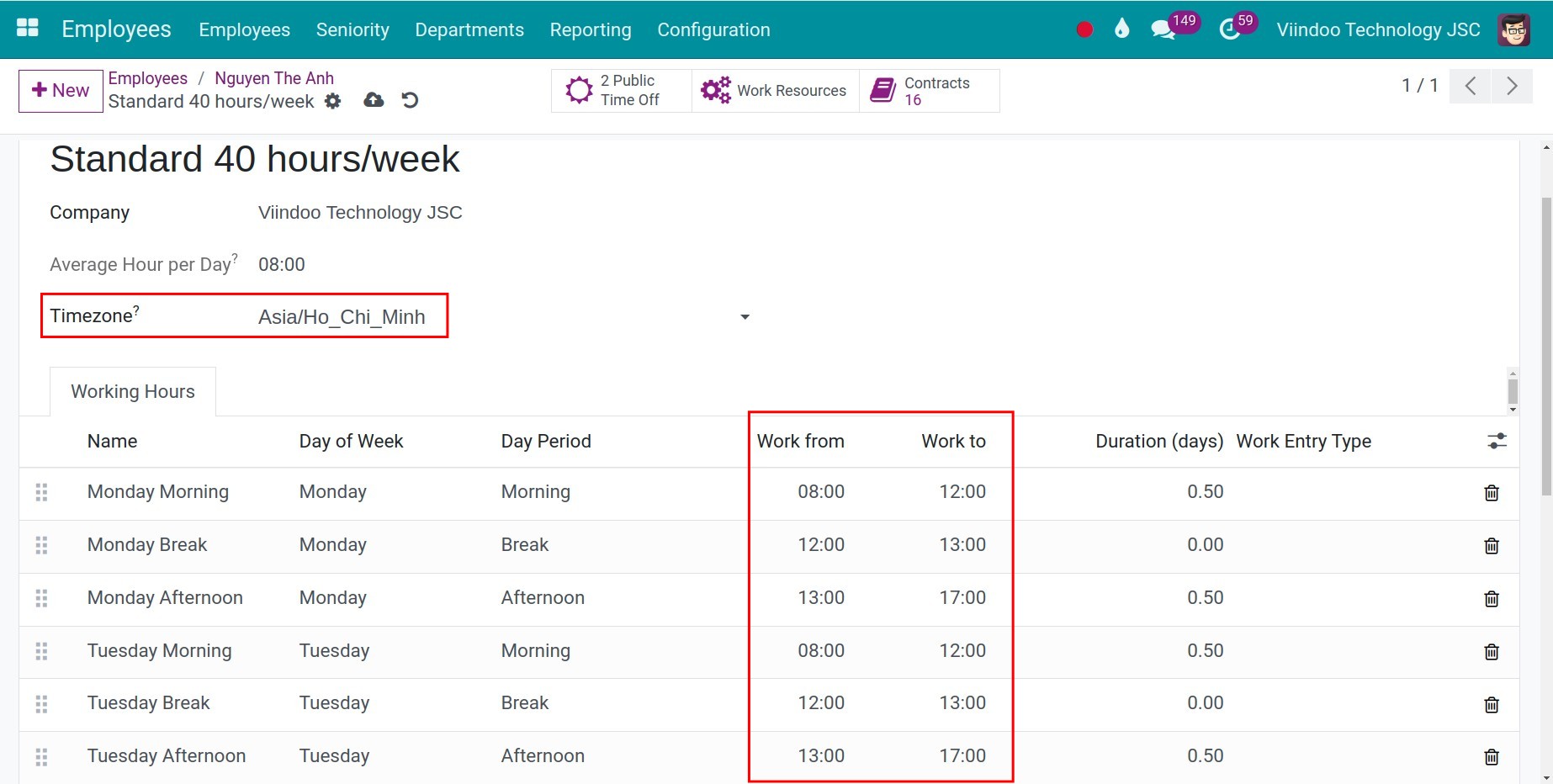Open activities clock icon with 59 badge
The width and height of the screenshot is (1553, 784).
[x=1230, y=30]
